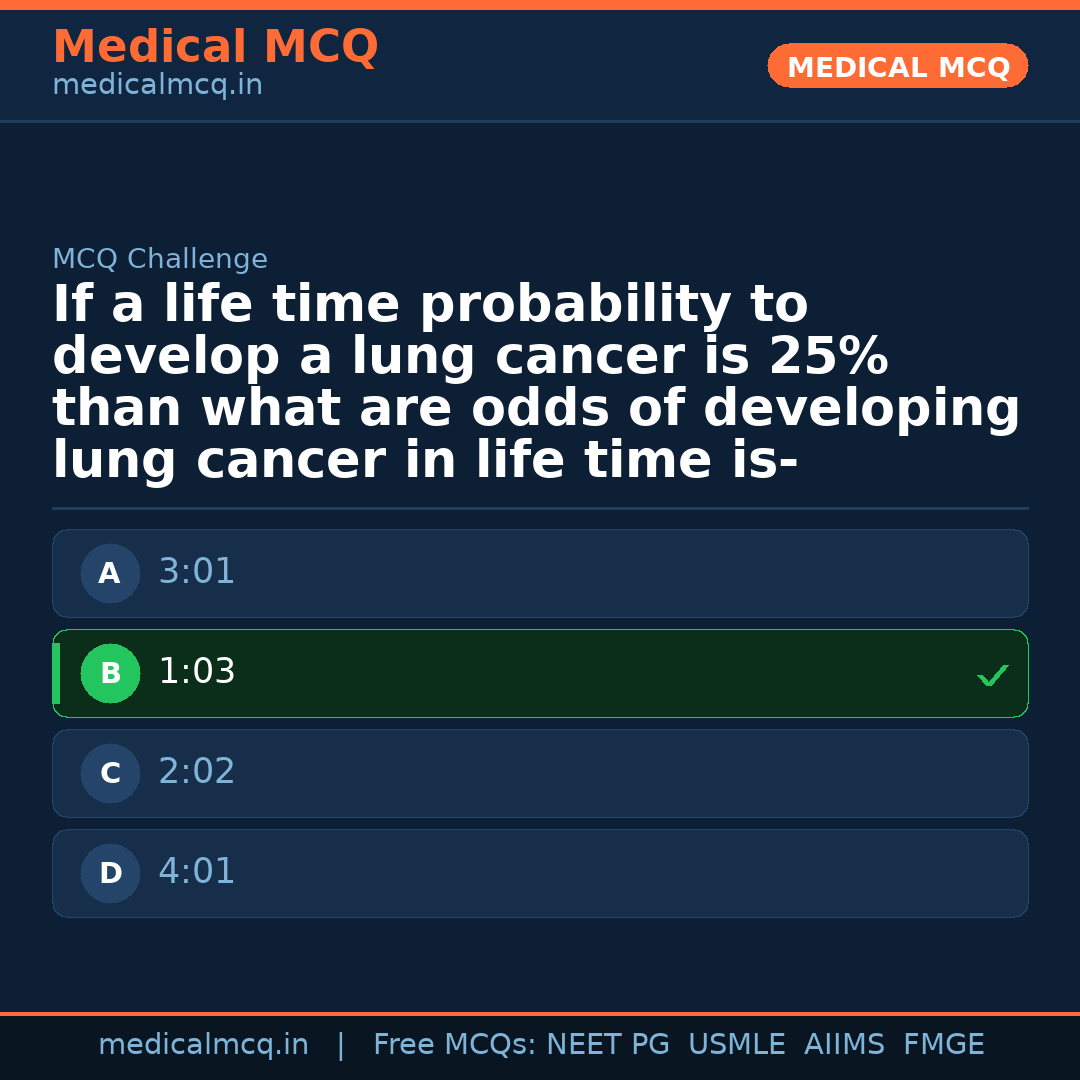Click the AIIMS footer label

(x=844, y=1045)
